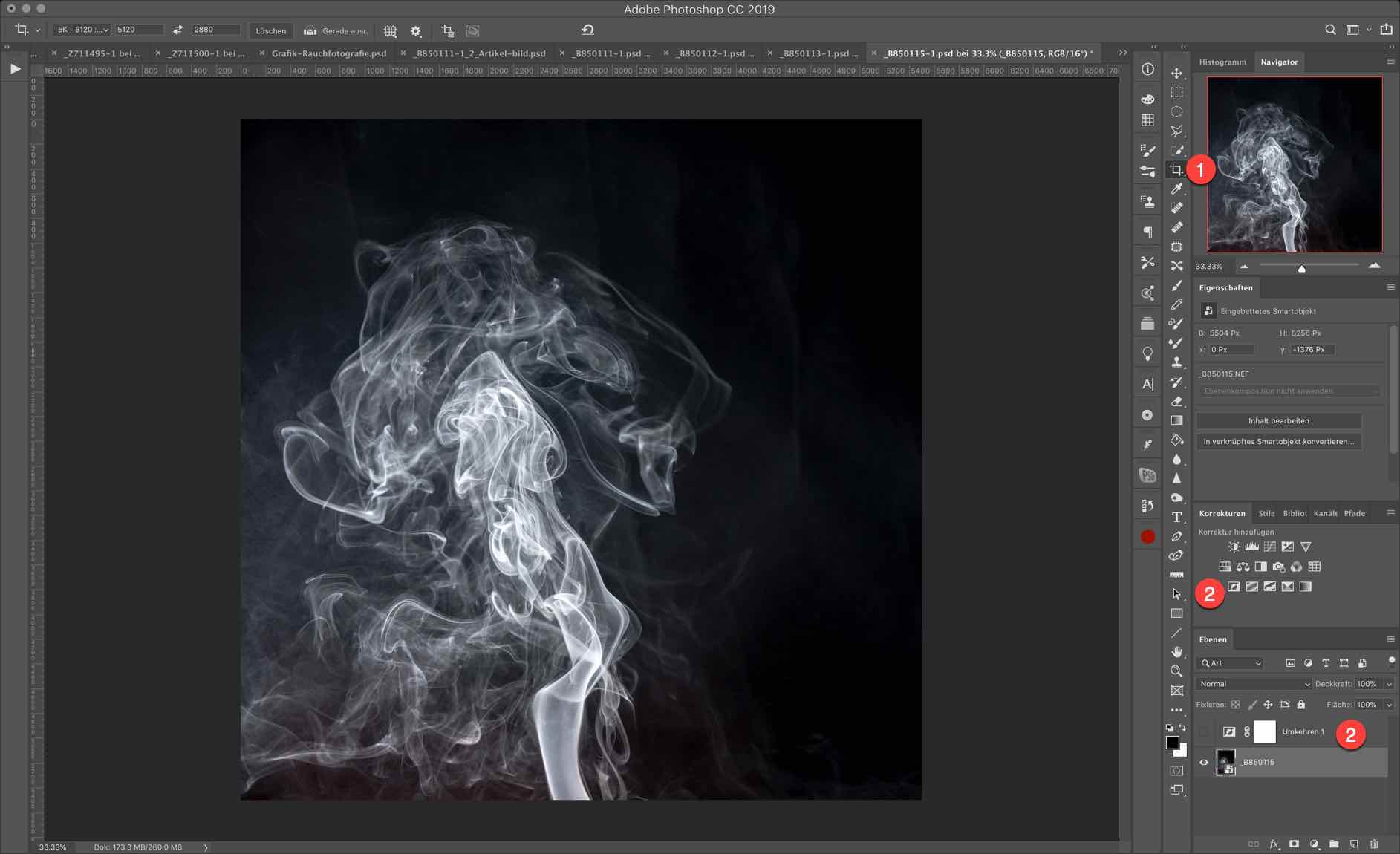Screen dimensions: 1400x854
Task: Lock all layer attributes with padlock
Action: 1300,705
